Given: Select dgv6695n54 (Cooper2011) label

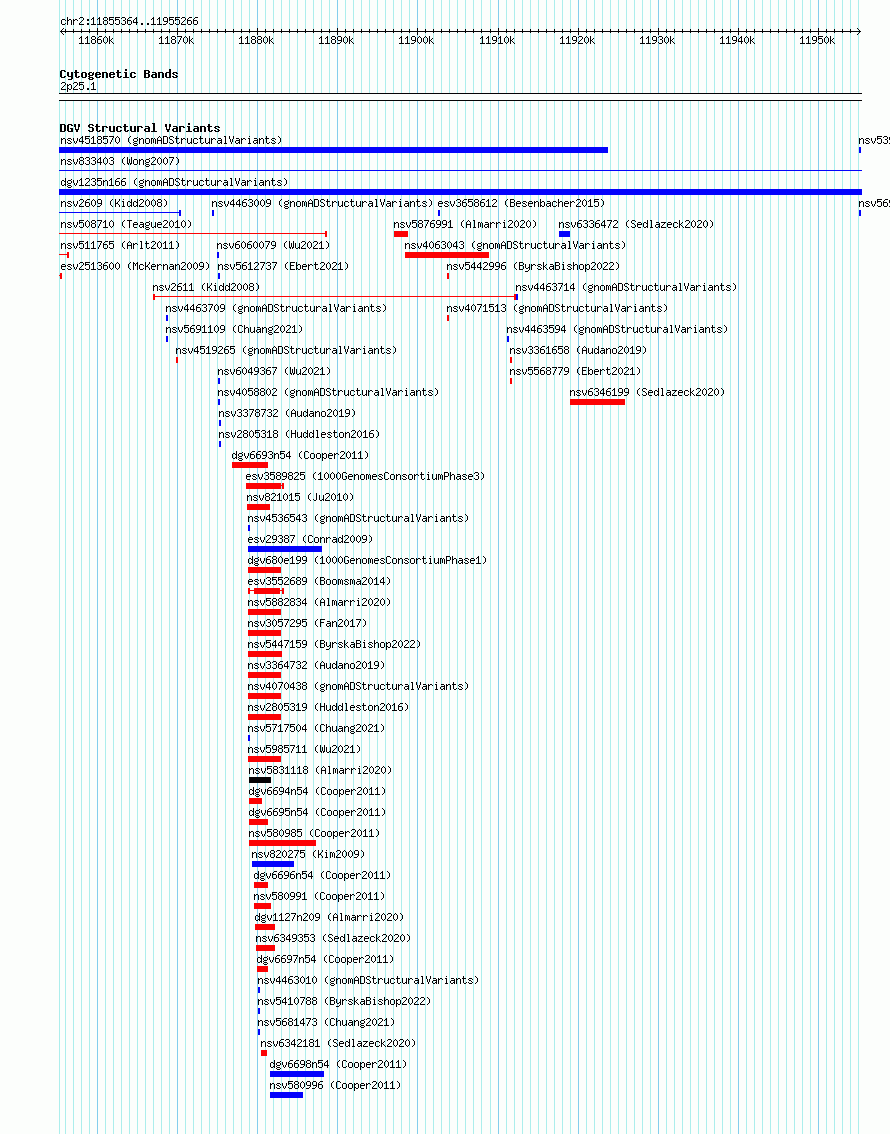Looking at the screenshot, I should coord(317,812).
